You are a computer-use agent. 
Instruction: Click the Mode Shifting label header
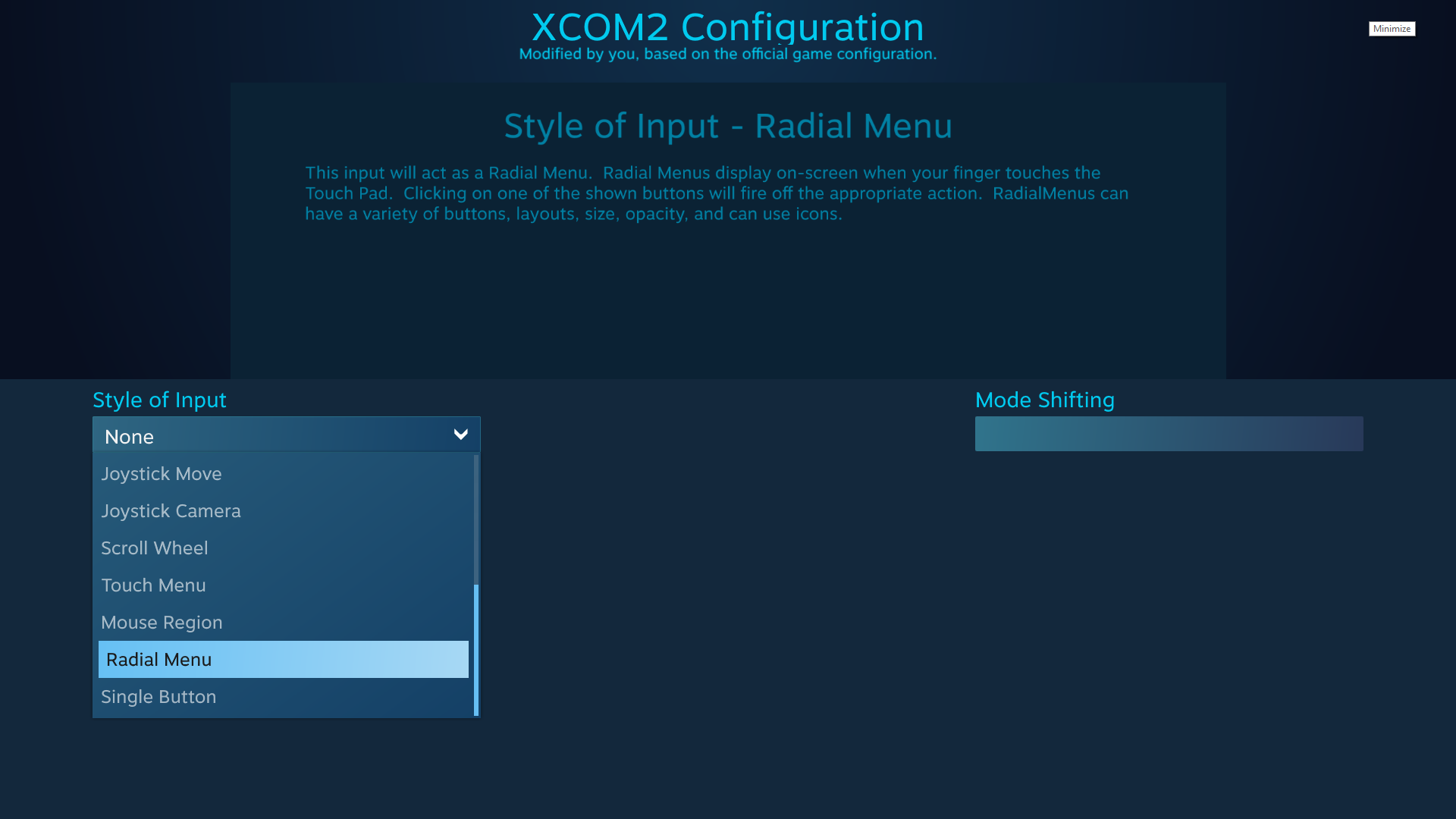pos(1045,399)
